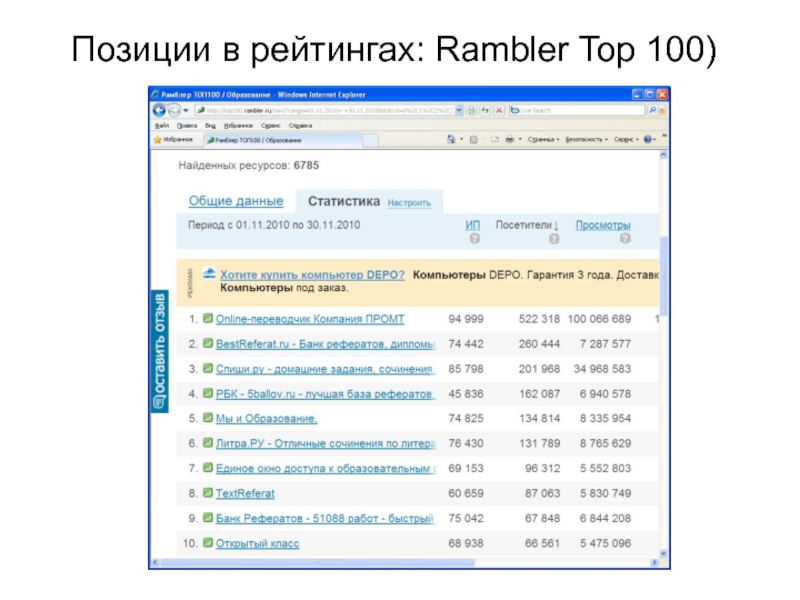Open the Спиши.ру домашние задания link
Viewport: 800px width, 600px height.
tap(325, 369)
